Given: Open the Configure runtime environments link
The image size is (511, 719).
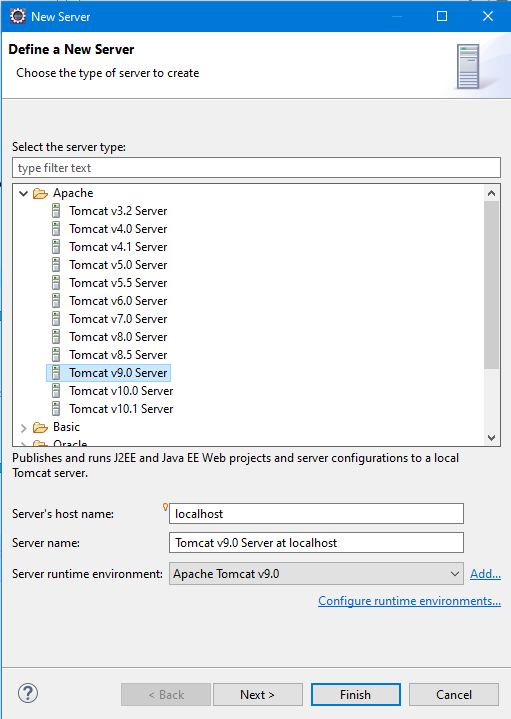Looking at the screenshot, I should tap(409, 601).
